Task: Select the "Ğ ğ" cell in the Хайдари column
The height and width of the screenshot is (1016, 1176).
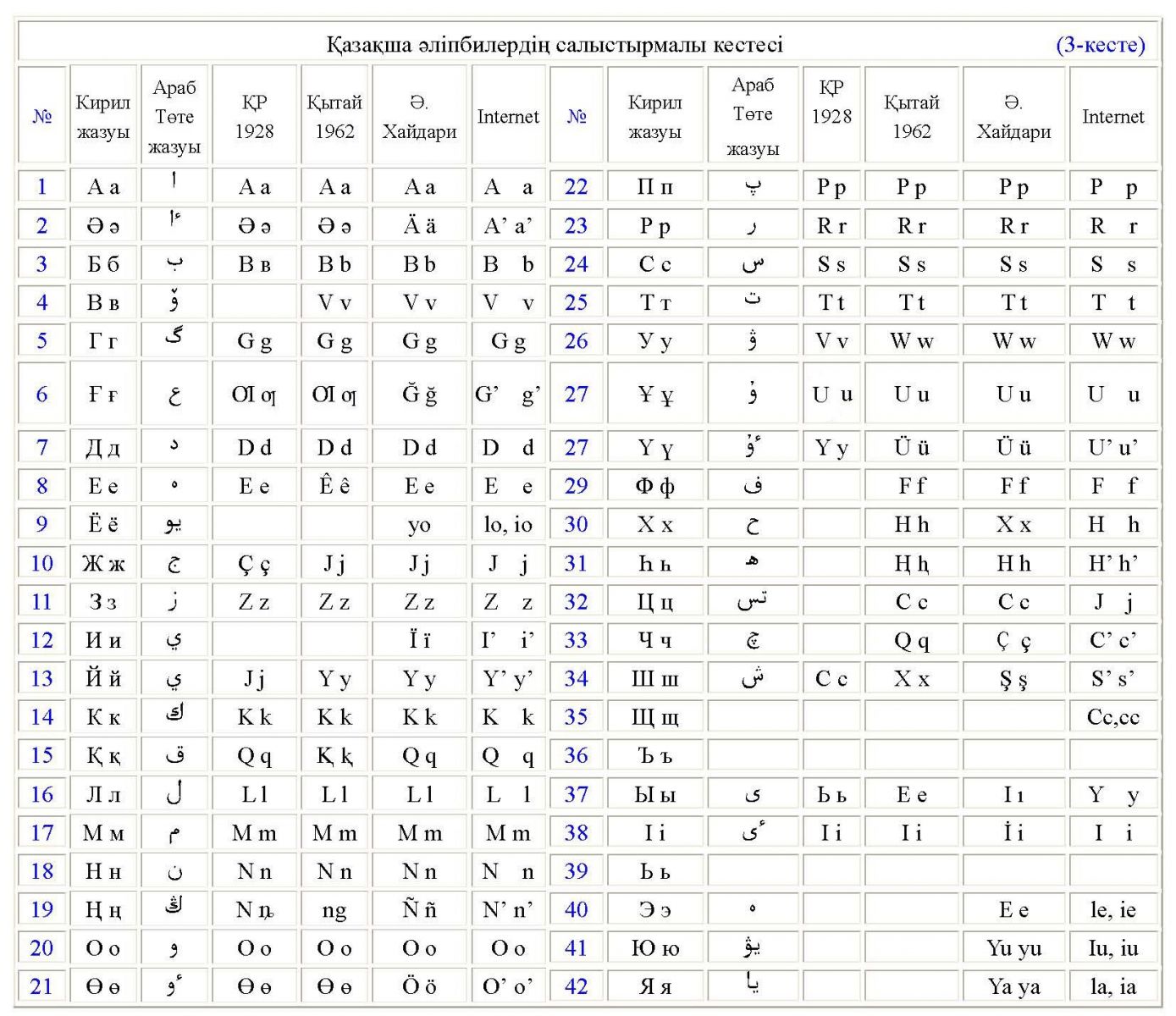Action: (419, 394)
